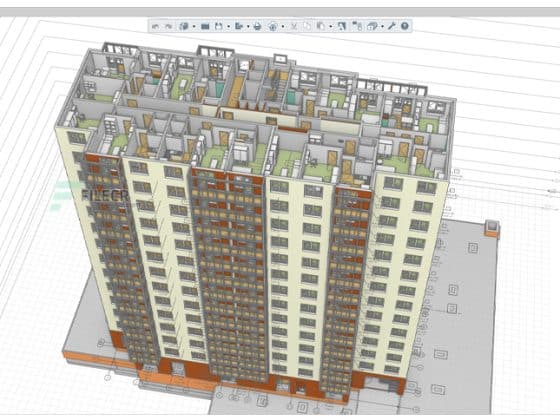
Task: Open the dropdown next to the project icon
Action: tap(194, 26)
